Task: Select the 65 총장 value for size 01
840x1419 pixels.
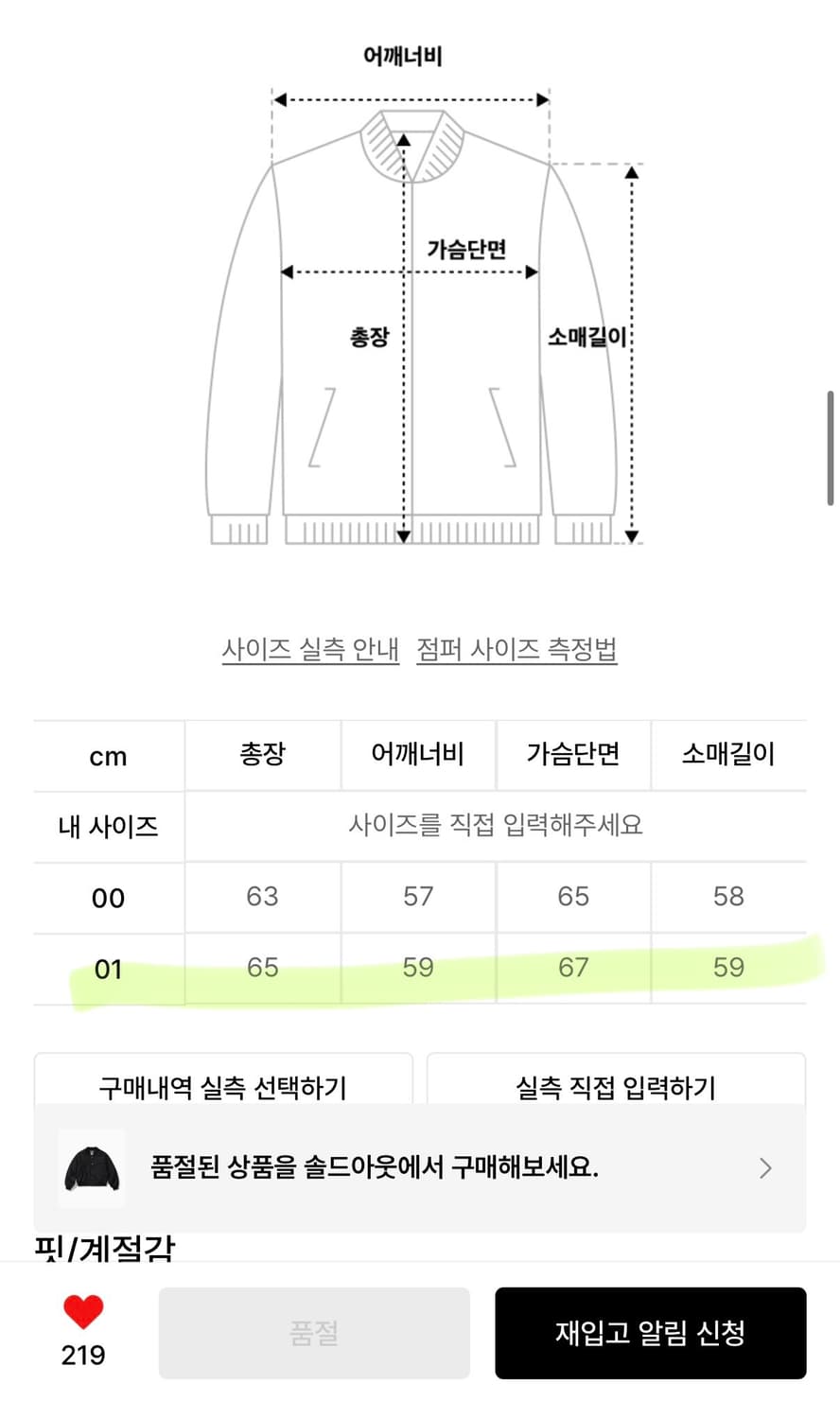Action: click(262, 968)
